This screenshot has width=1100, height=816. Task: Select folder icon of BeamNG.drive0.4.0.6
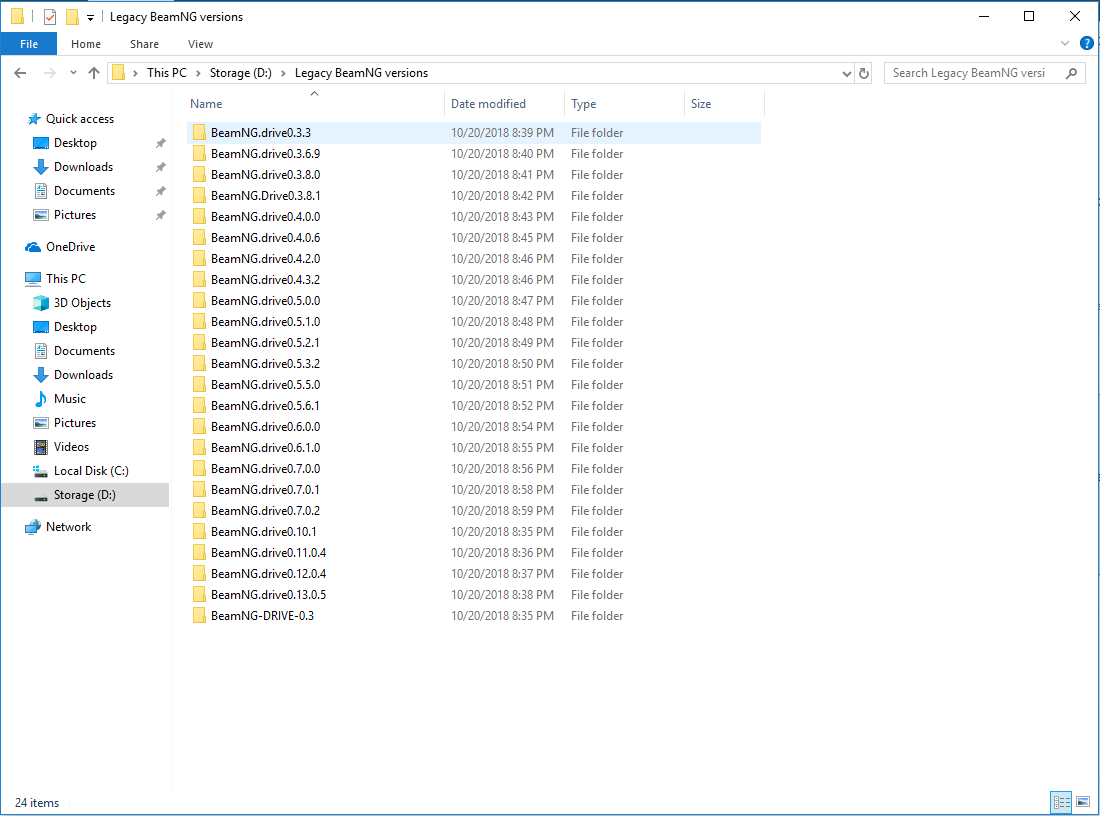(199, 238)
